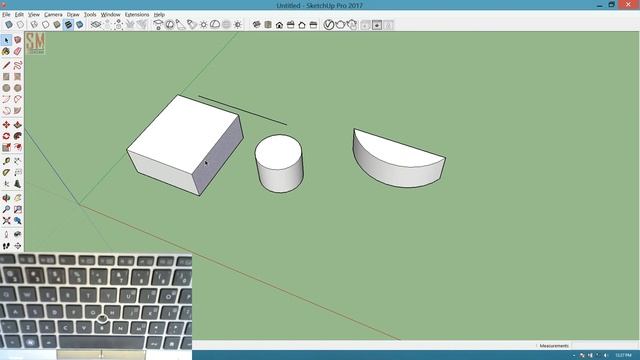Open the Draw menu
Image resolution: width=640 pixels, height=360 pixels.
click(73, 14)
